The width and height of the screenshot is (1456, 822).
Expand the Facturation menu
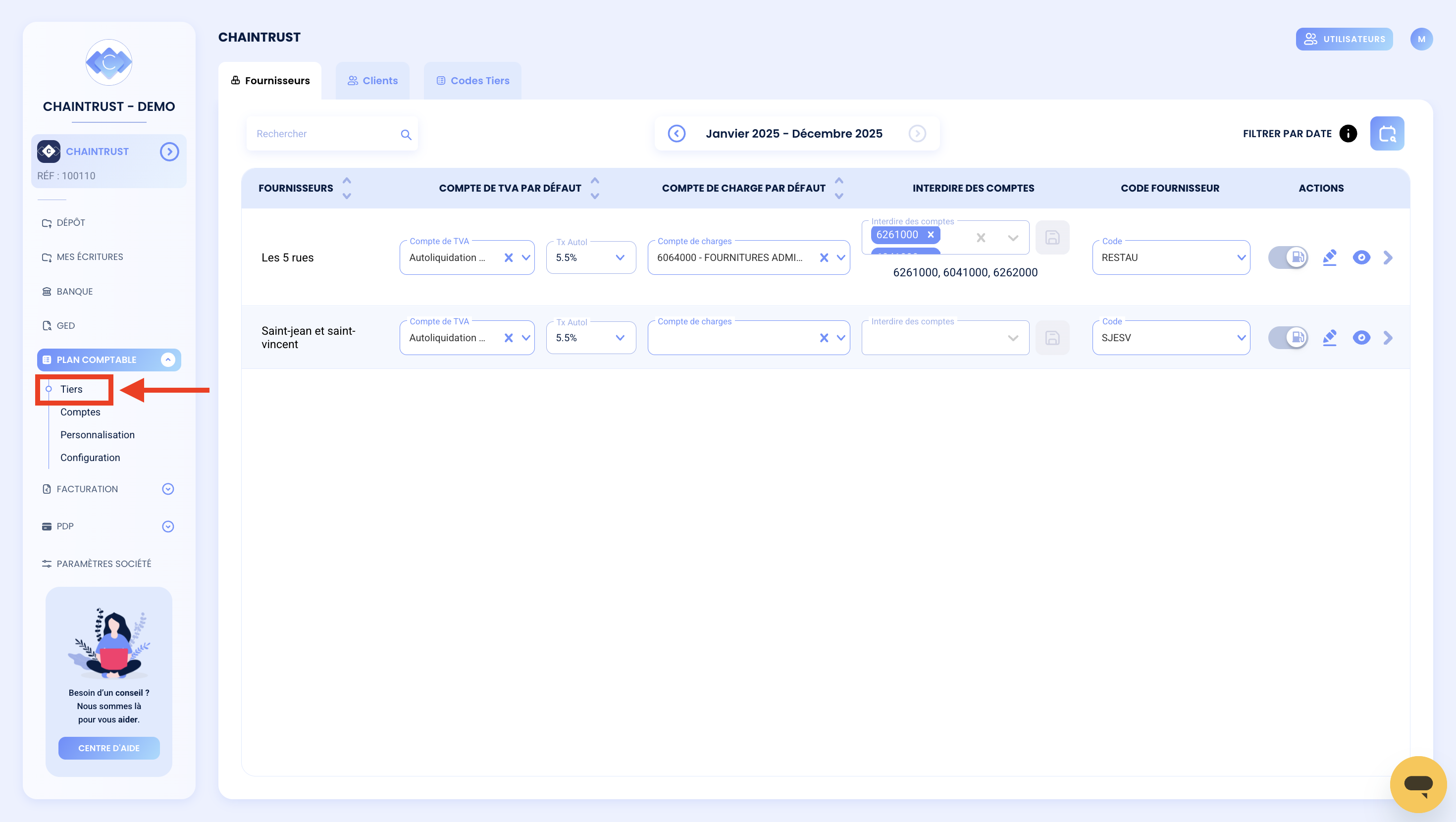[x=168, y=489]
